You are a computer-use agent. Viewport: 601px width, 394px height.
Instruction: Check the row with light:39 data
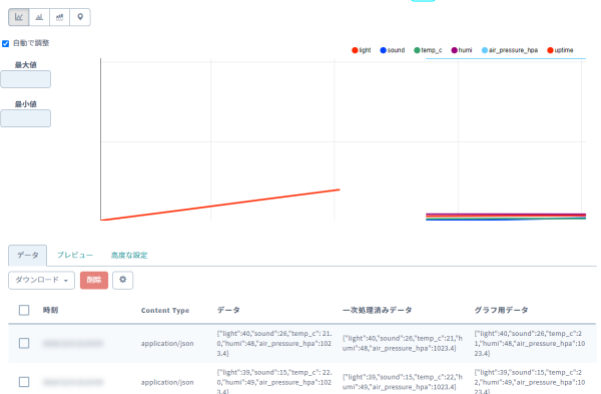24,382
